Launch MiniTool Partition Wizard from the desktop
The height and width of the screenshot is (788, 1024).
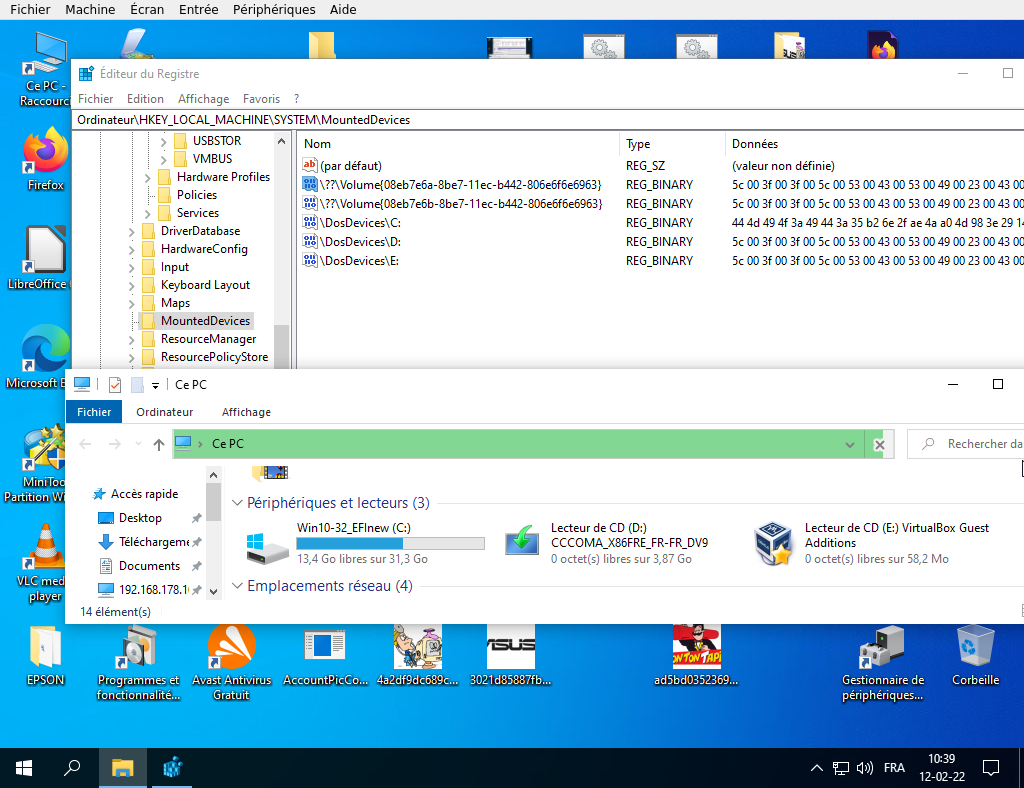pyautogui.click(x=43, y=464)
